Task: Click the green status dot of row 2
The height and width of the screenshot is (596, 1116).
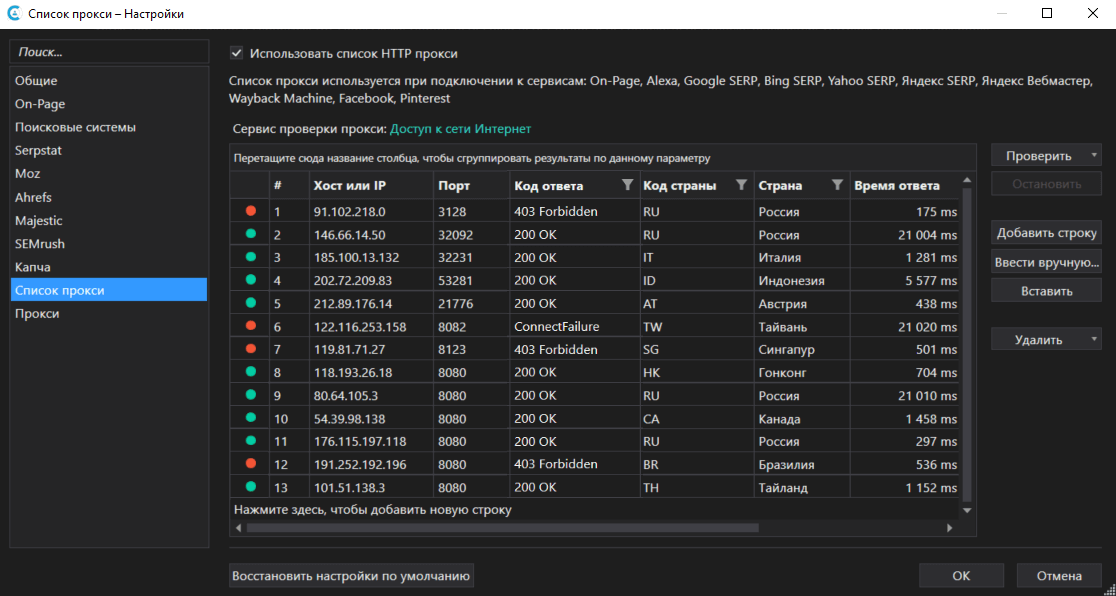Action: tap(251, 234)
